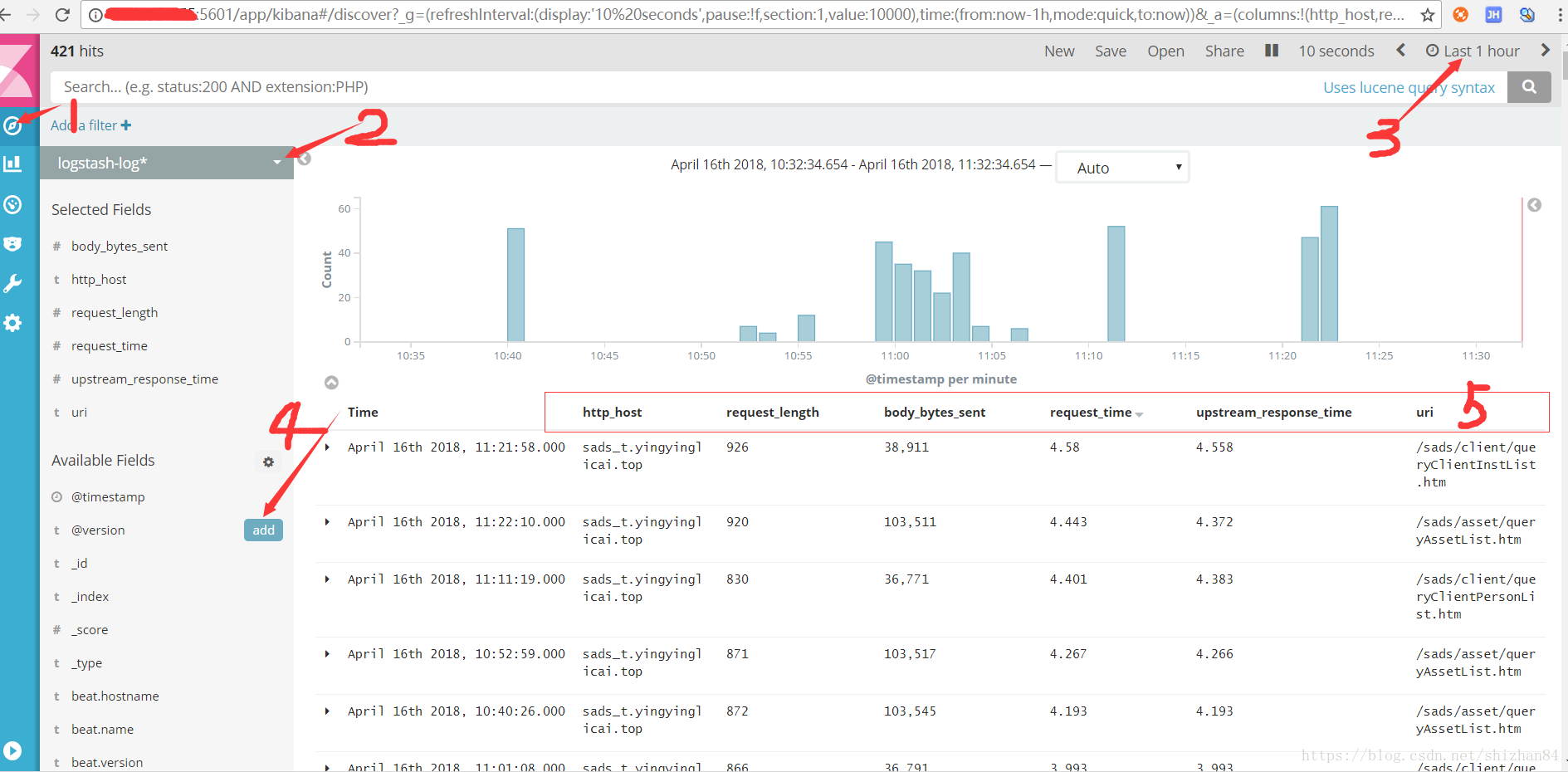The width and height of the screenshot is (1568, 772).
Task: Click the body_bytes_sent column header
Action: coord(935,413)
